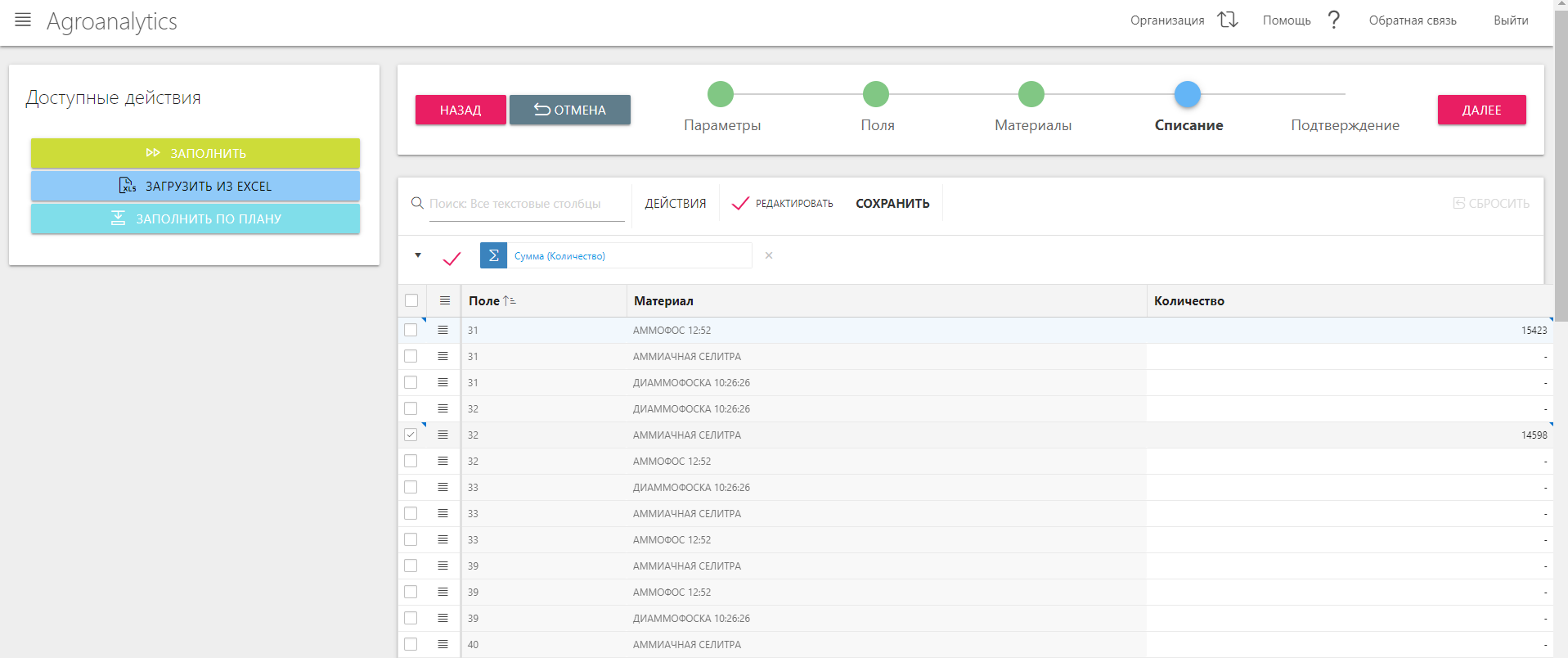Go to the Материалы wizard step
Image resolution: width=1568 pixels, height=658 pixels.
pos(1031,95)
